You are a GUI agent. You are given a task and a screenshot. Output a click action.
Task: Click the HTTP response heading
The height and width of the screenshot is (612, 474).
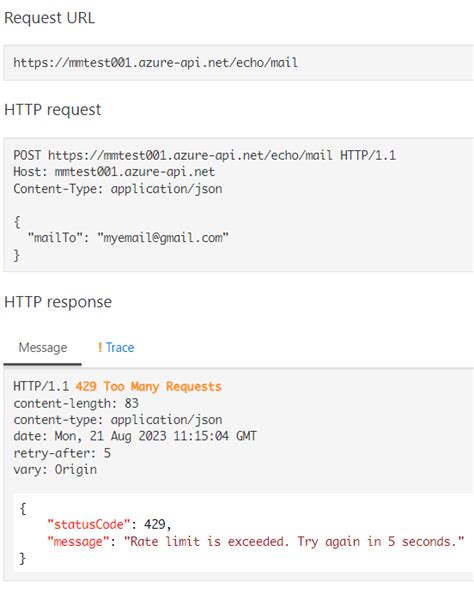click(58, 302)
